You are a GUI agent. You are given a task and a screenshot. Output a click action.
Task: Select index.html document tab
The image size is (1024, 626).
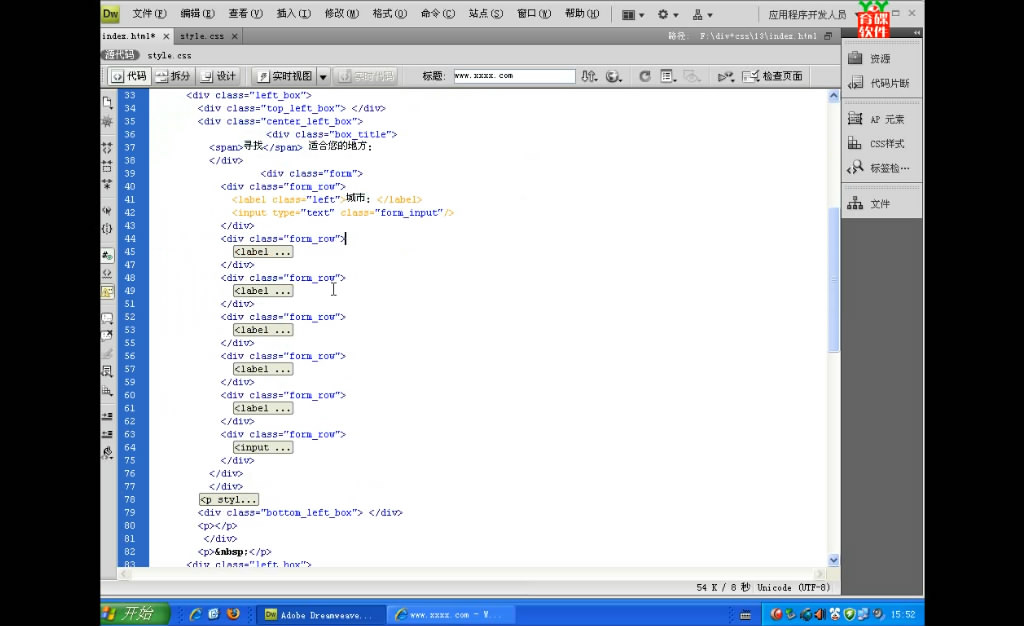pyautogui.click(x=129, y=36)
